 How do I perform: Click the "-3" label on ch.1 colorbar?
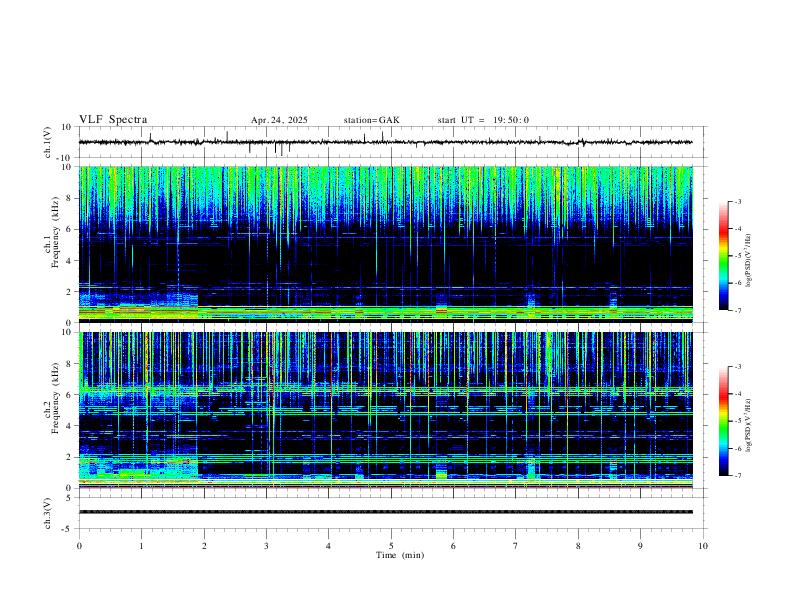(x=738, y=201)
